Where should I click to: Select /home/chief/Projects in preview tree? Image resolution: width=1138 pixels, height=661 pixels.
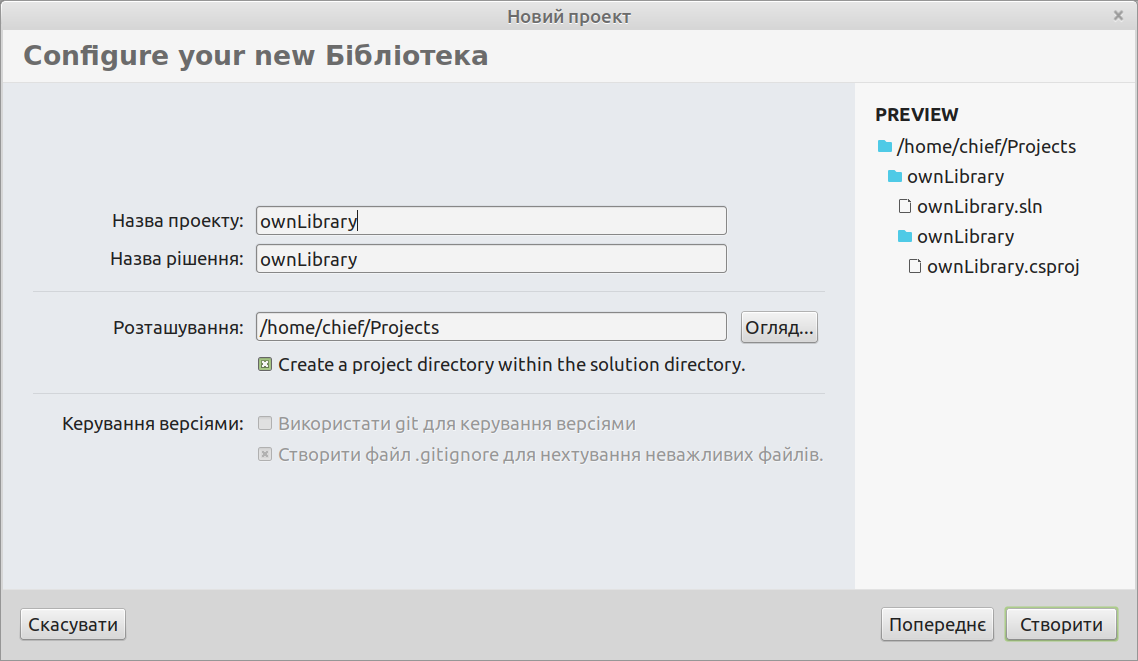(986, 147)
